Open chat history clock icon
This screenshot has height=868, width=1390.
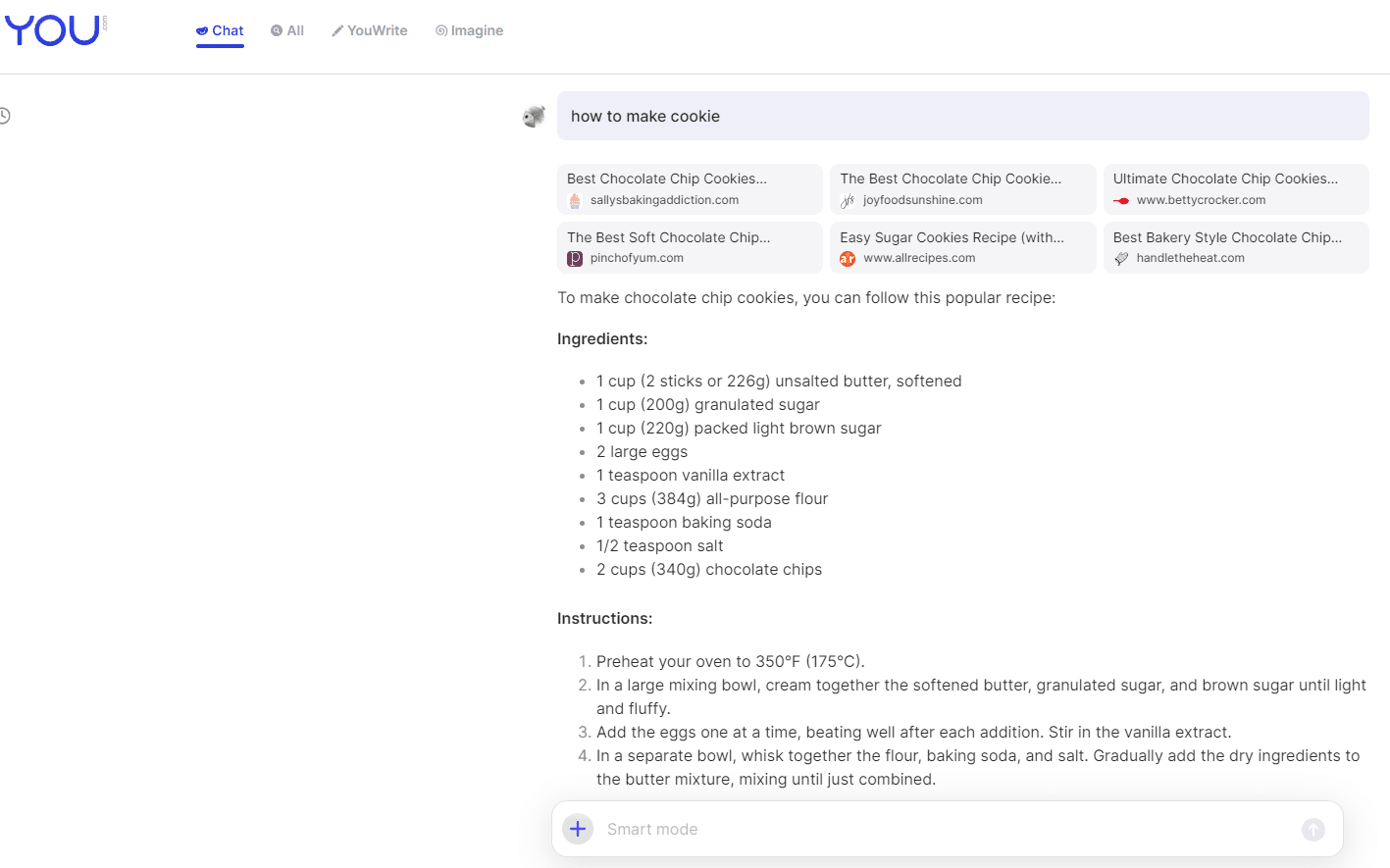pos(4,116)
